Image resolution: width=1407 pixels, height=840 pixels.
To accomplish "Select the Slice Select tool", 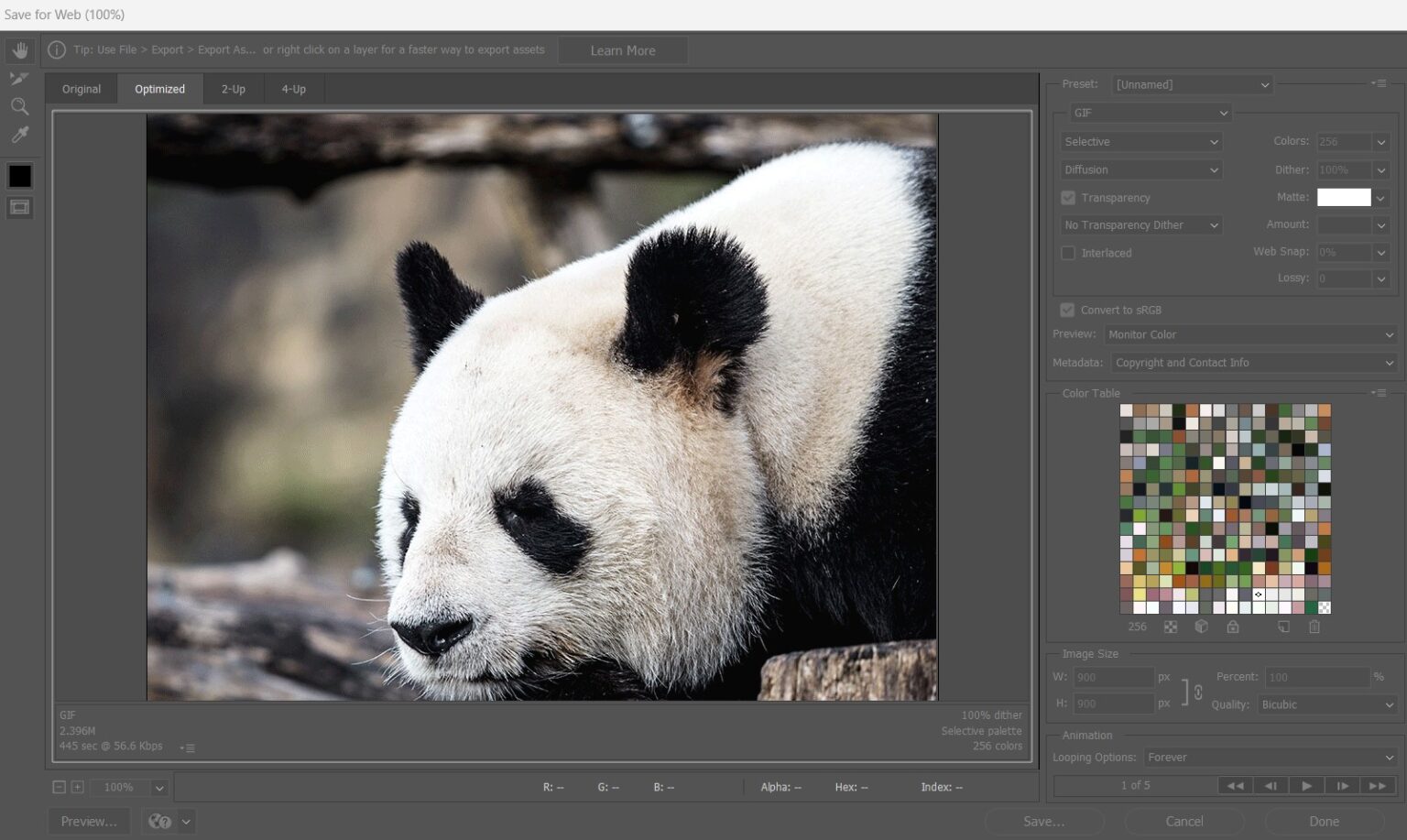I will 19,78.
